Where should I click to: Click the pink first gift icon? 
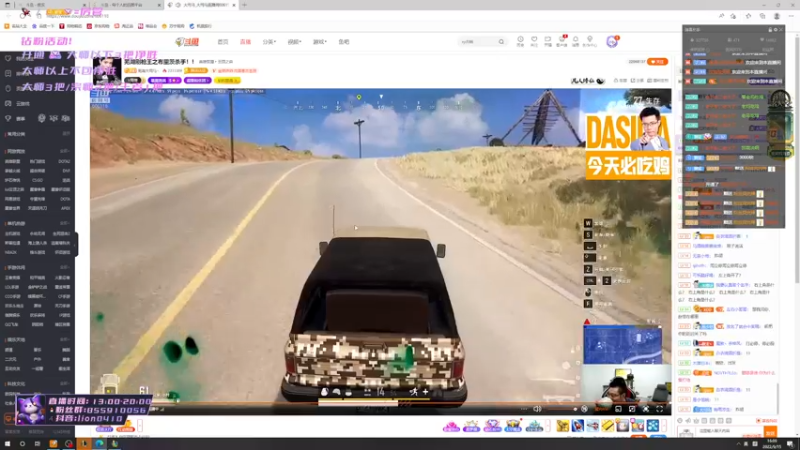pos(451,426)
